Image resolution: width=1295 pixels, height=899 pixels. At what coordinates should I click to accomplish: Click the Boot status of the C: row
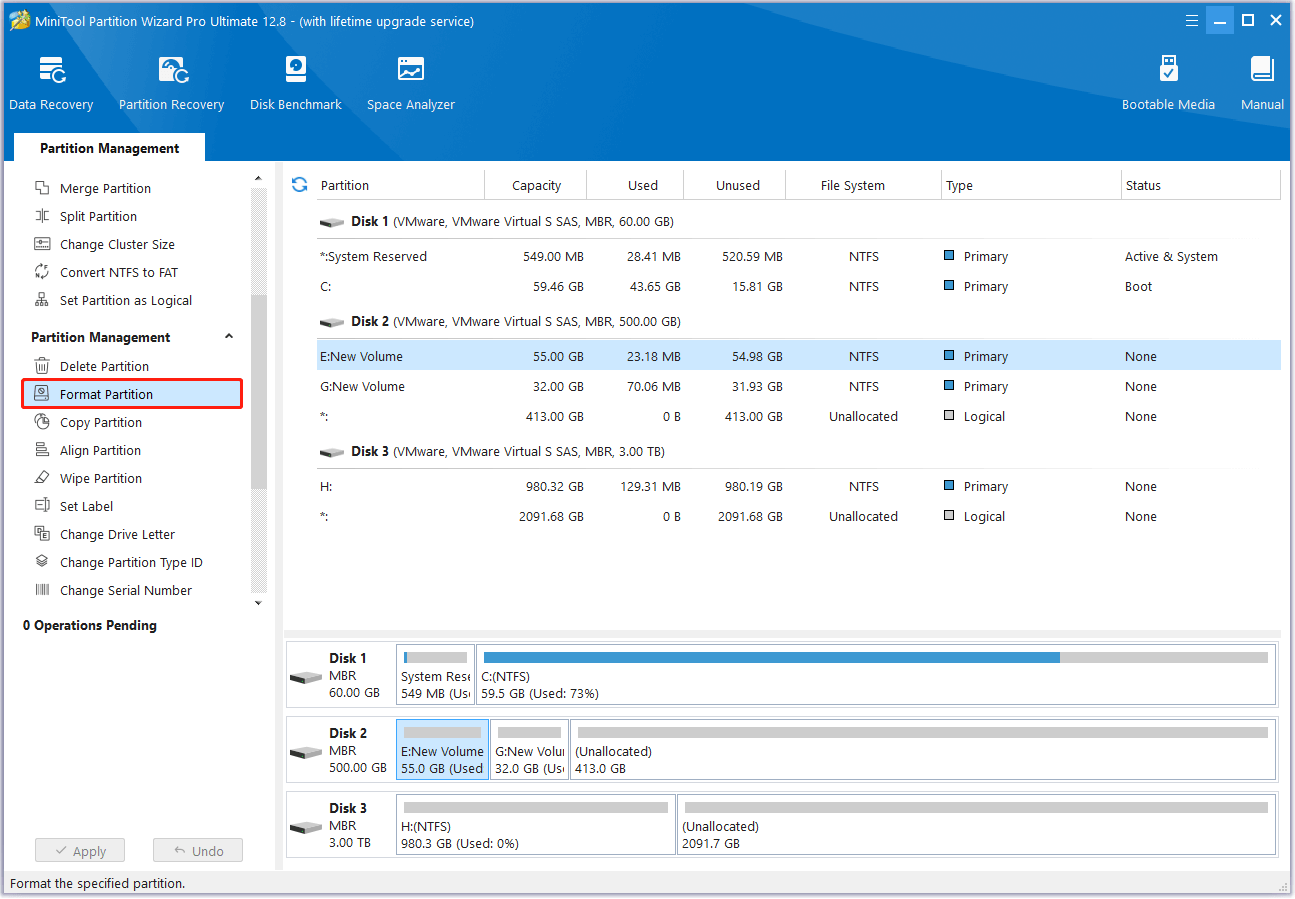pyautogui.click(x=1138, y=286)
